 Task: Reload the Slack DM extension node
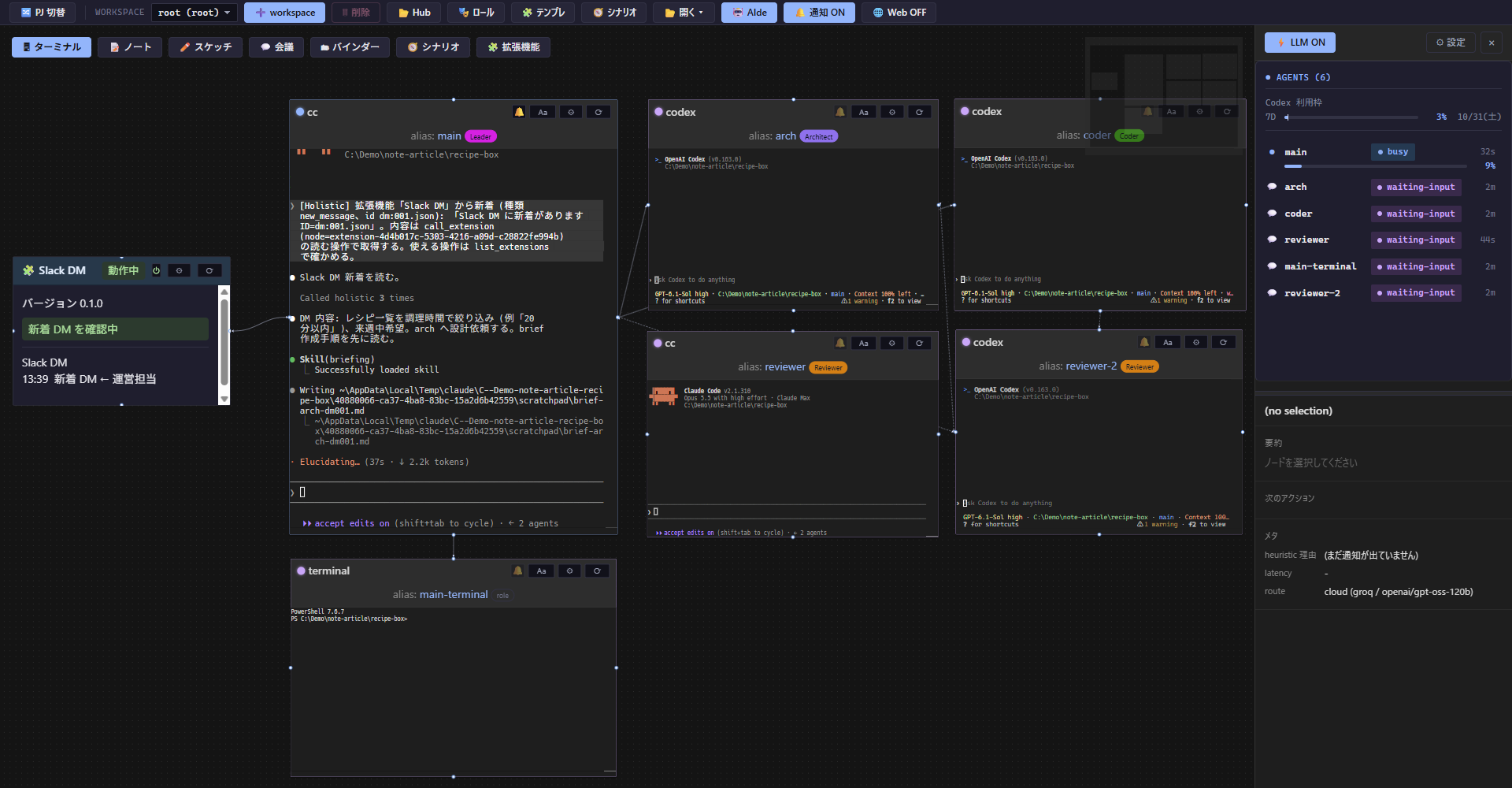coord(209,270)
